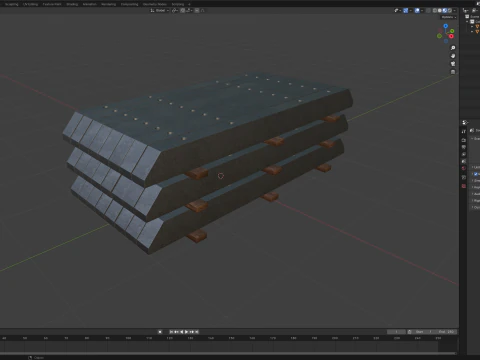
Task: Toggle the timeline auto keying record button
Action: [x=160, y=332]
